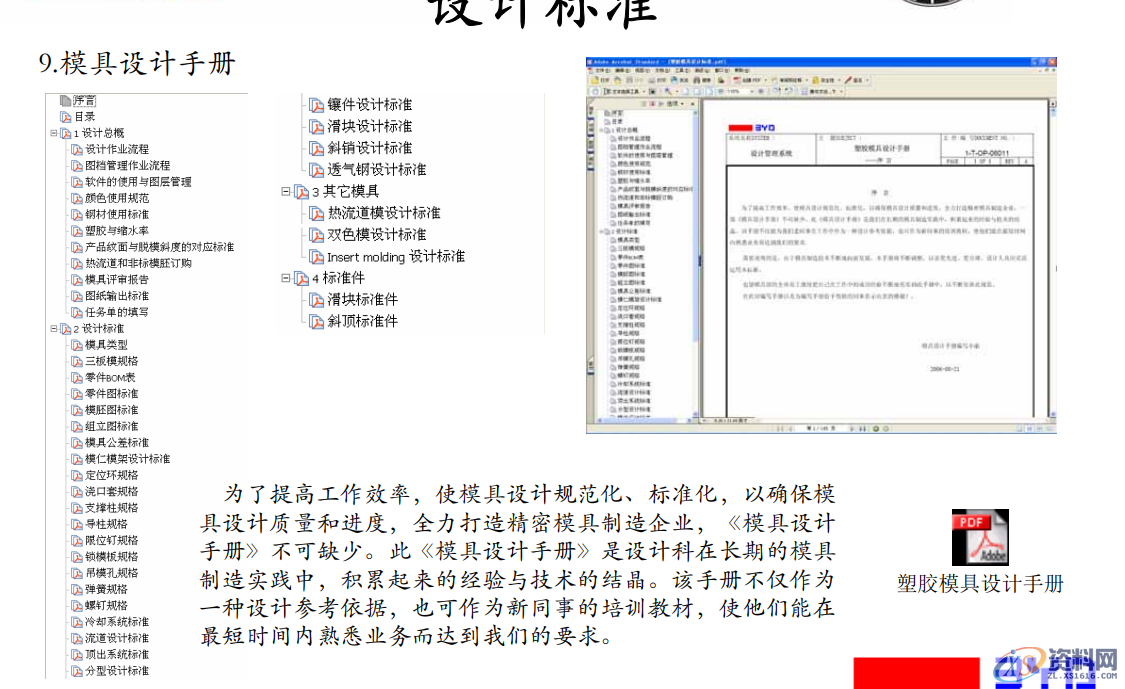This screenshot has width=1125, height=689.
Task: Select the Zoom In magnifier tool
Action: [x=668, y=91]
